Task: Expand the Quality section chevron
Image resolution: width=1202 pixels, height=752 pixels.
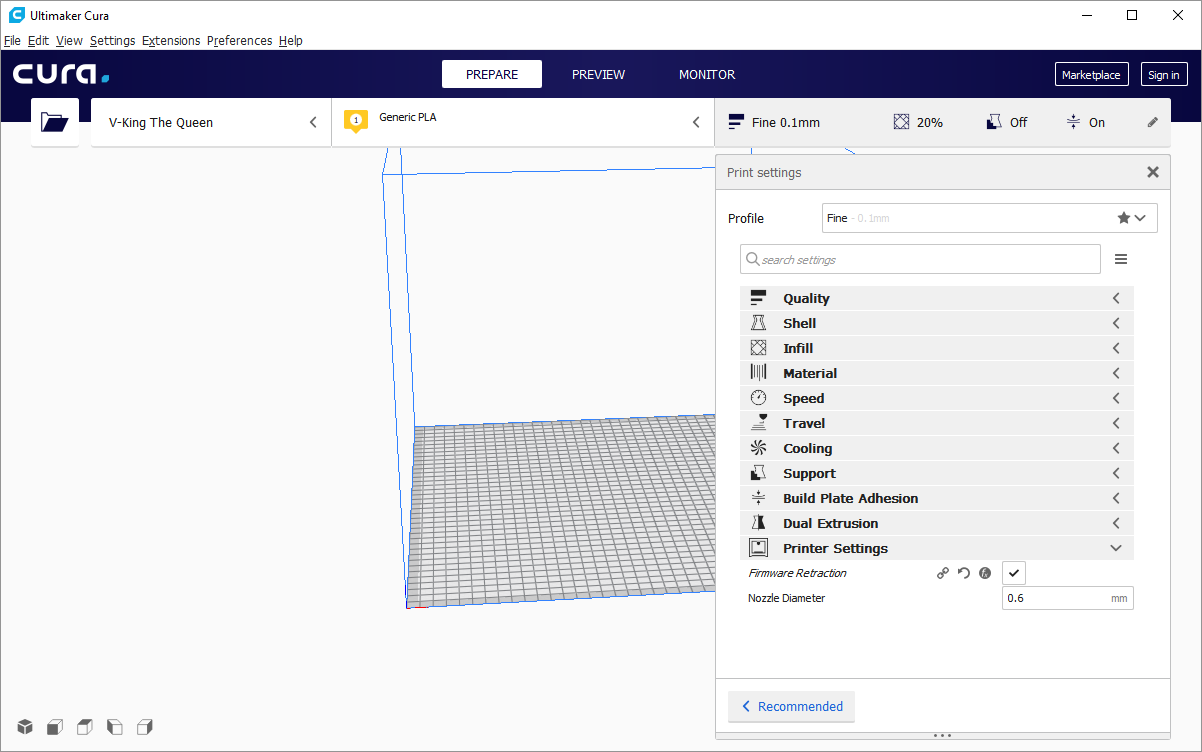Action: 1116,298
